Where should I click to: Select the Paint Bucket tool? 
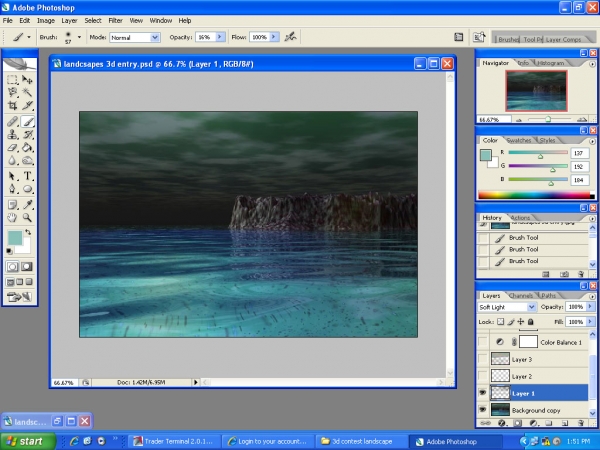click(x=27, y=147)
